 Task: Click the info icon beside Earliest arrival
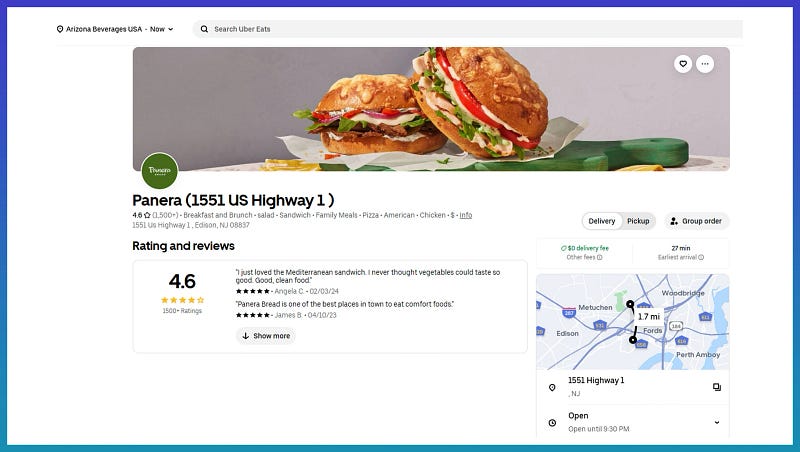[x=701, y=257]
